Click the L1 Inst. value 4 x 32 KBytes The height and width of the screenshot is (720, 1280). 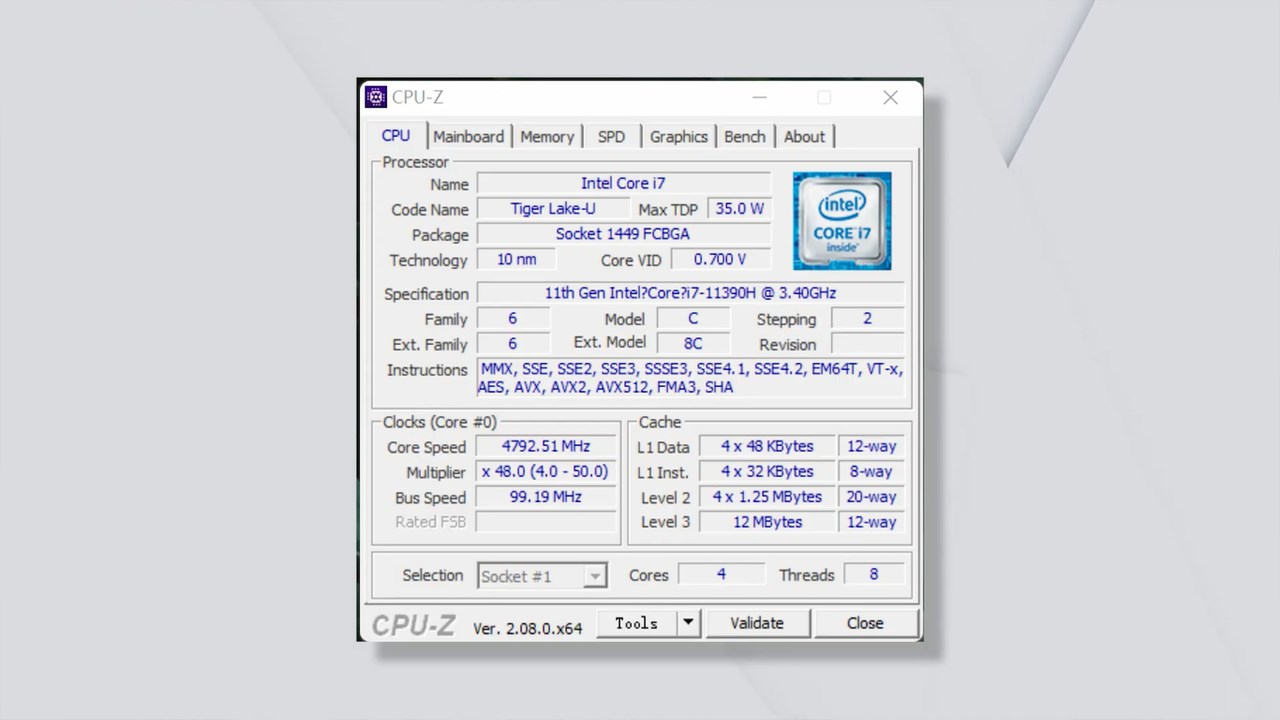point(767,471)
